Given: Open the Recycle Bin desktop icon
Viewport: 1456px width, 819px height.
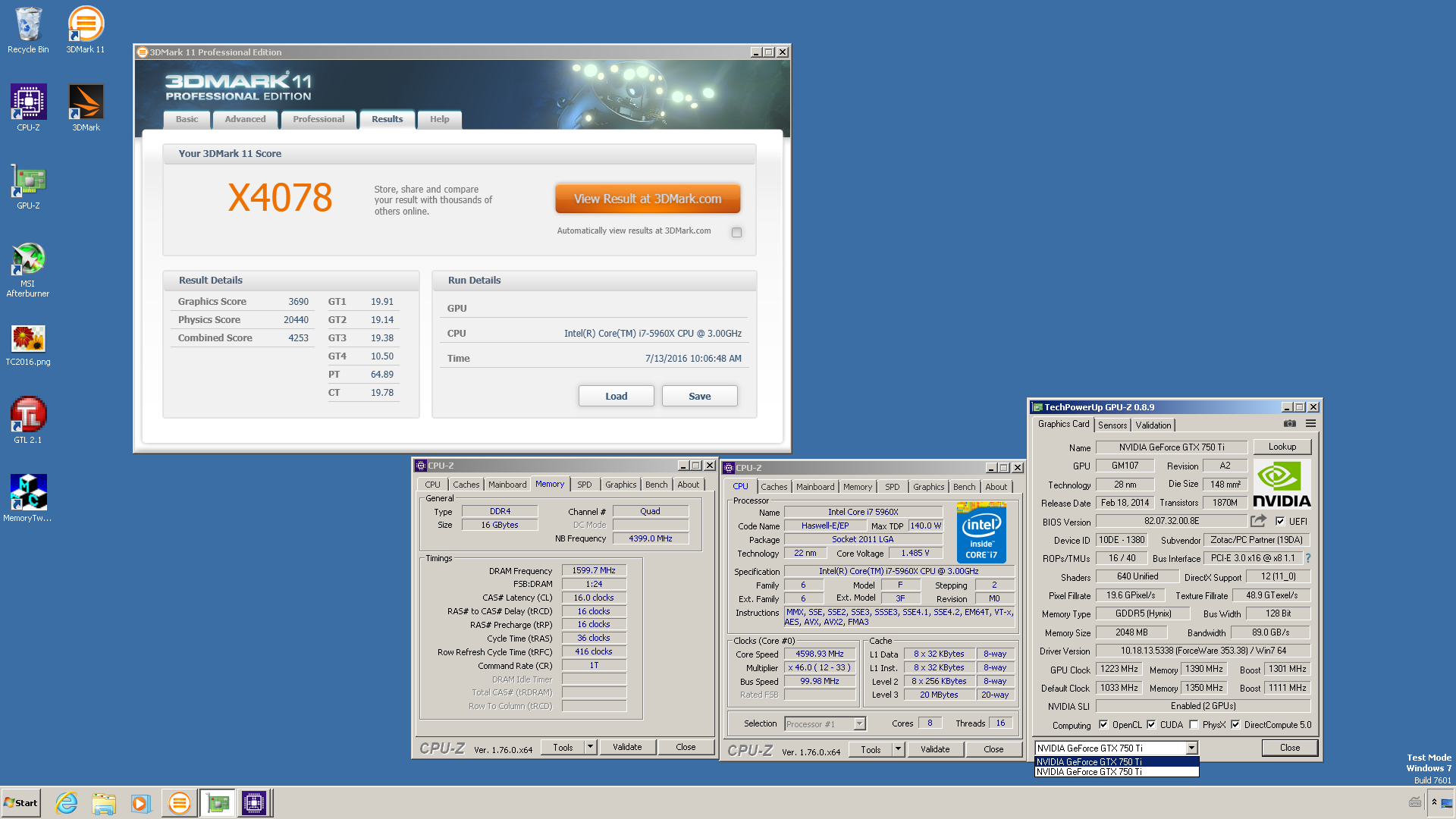Looking at the screenshot, I should tap(28, 30).
